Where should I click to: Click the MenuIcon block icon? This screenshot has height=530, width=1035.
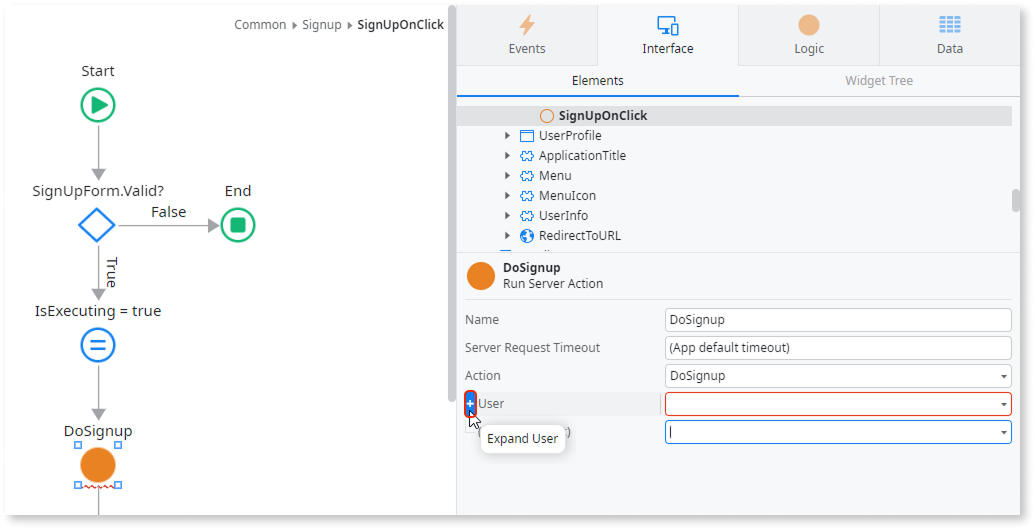tap(527, 196)
